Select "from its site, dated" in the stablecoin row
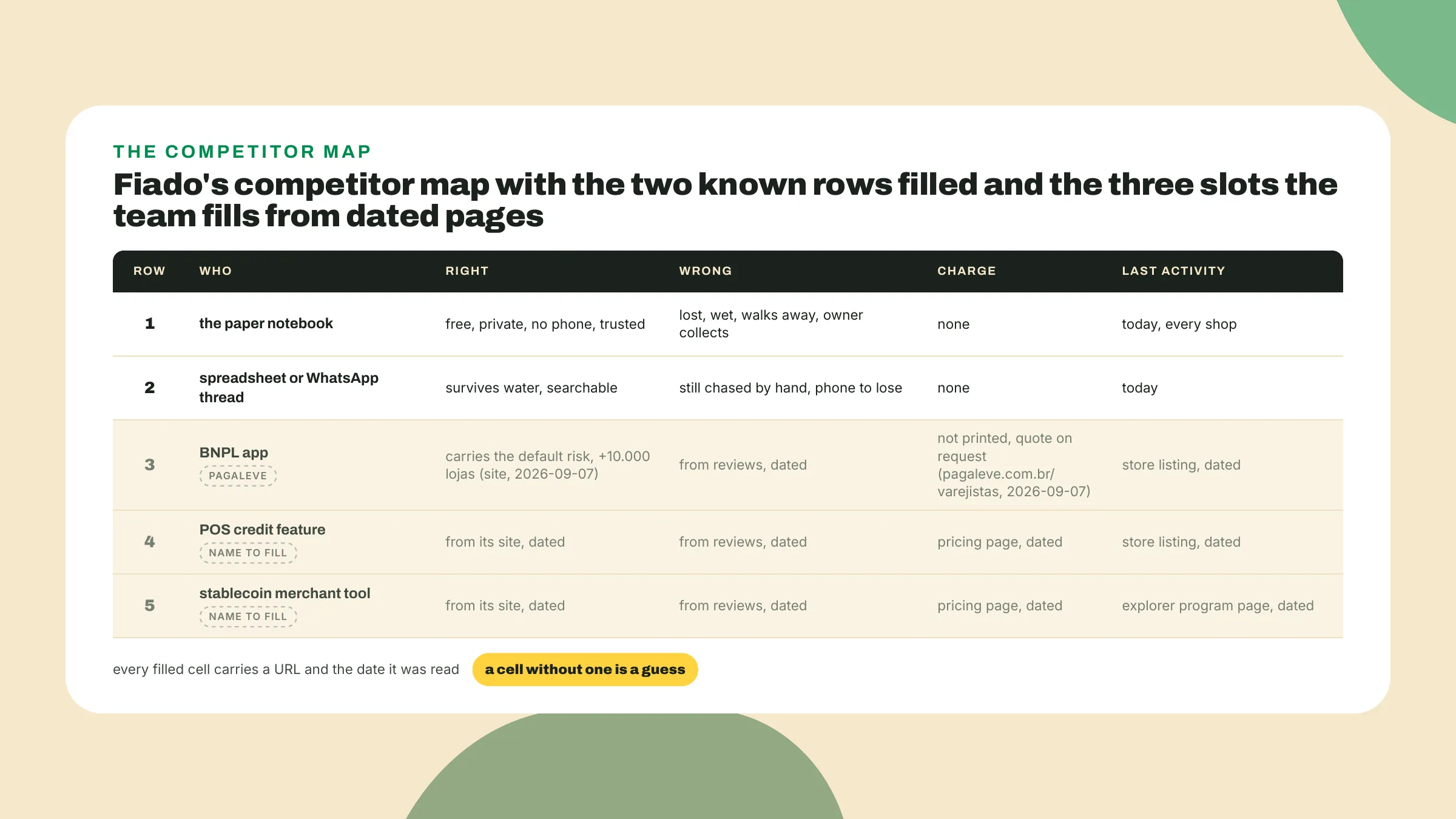1456x819 pixels. tap(505, 605)
